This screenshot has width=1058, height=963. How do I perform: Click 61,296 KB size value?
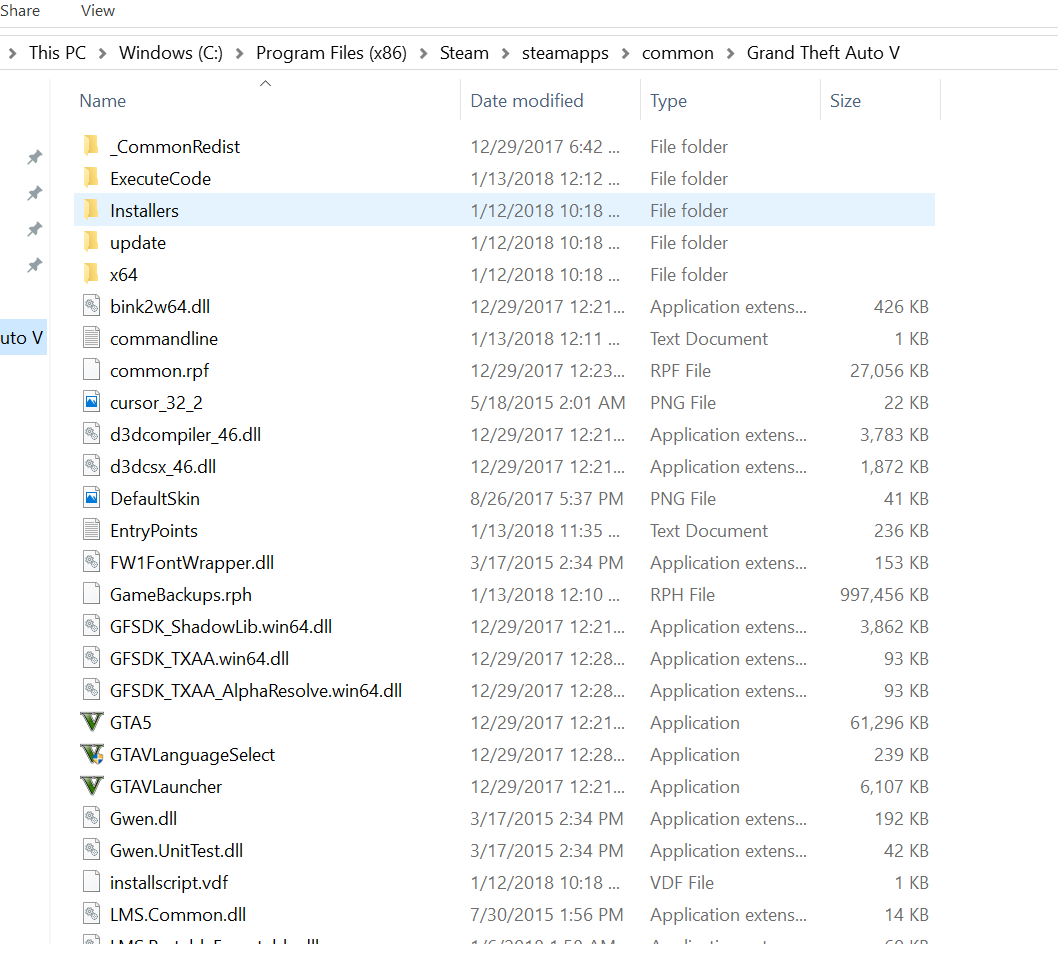click(889, 723)
